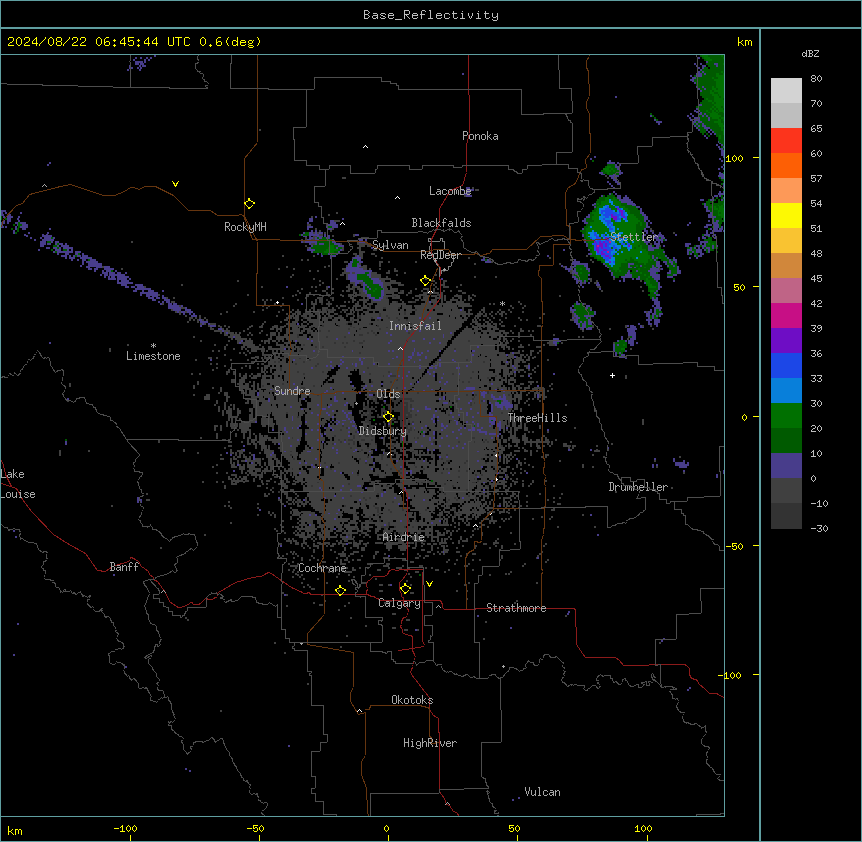
Task: Select the slate purple 0-10 dBZ legend swatch
Action: (786, 466)
